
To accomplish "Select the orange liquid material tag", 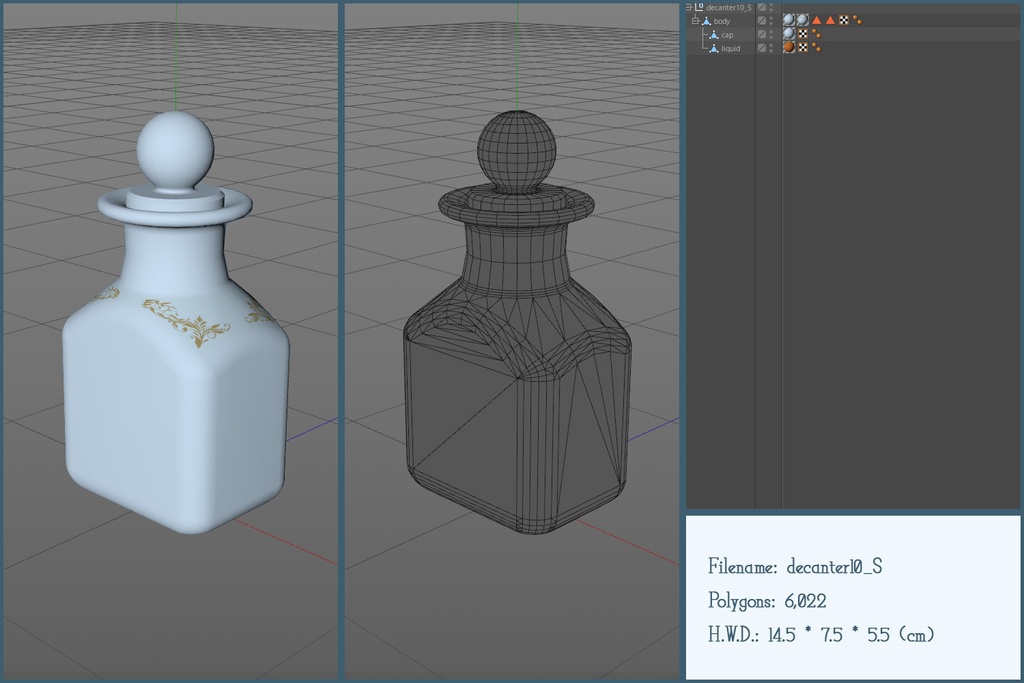I will click(x=789, y=48).
